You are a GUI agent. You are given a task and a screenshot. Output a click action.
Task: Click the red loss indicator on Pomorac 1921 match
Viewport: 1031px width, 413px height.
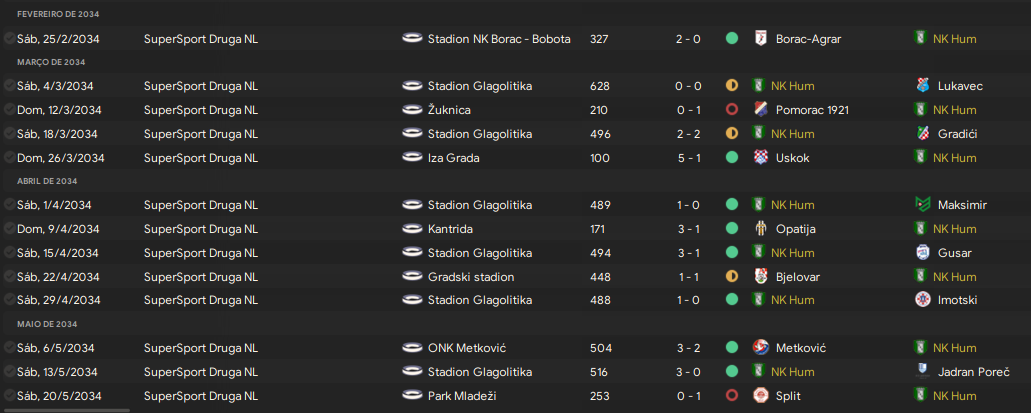pos(731,109)
